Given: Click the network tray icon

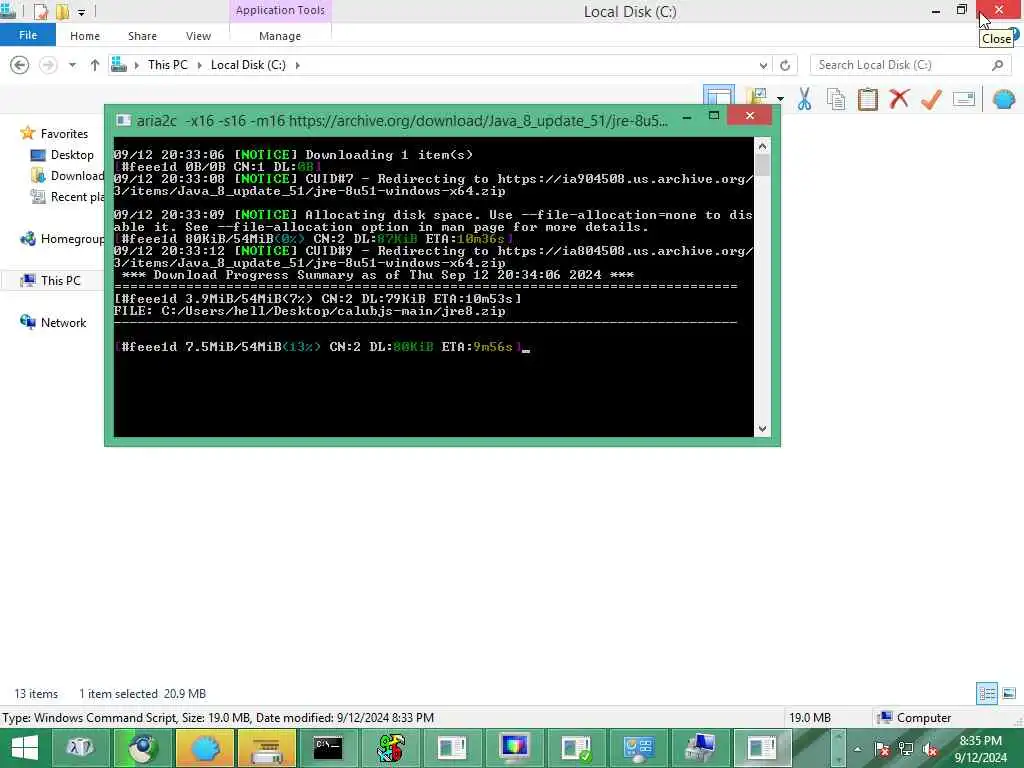Looking at the screenshot, I should tap(905, 749).
